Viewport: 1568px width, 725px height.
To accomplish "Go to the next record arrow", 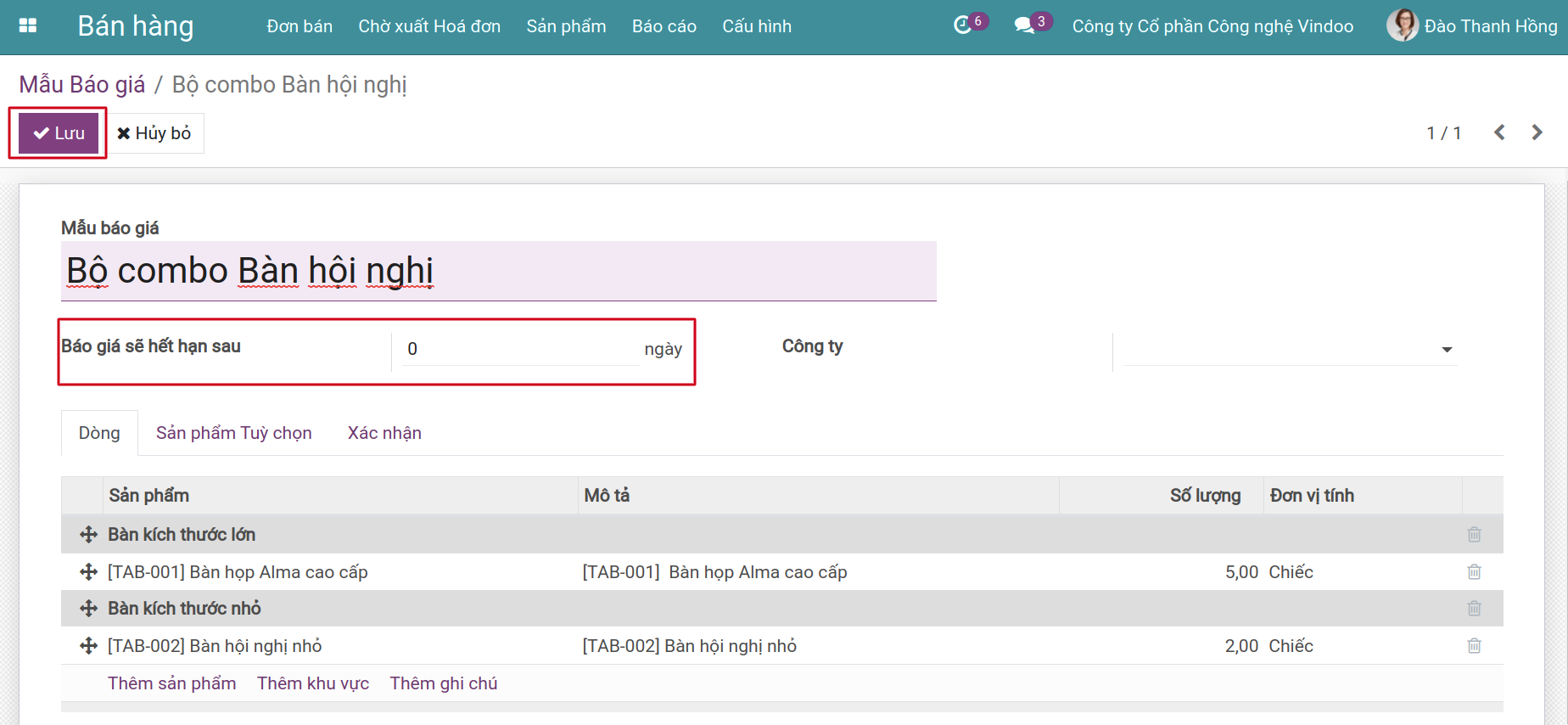I will [x=1537, y=132].
